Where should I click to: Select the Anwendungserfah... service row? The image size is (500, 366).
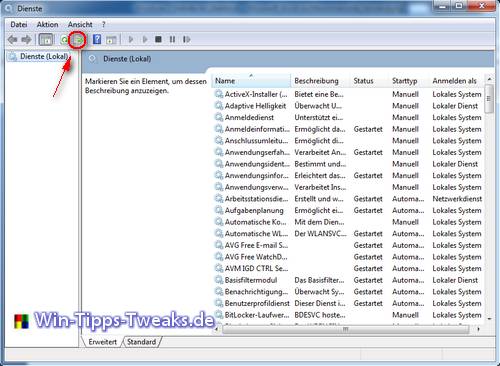click(349, 153)
